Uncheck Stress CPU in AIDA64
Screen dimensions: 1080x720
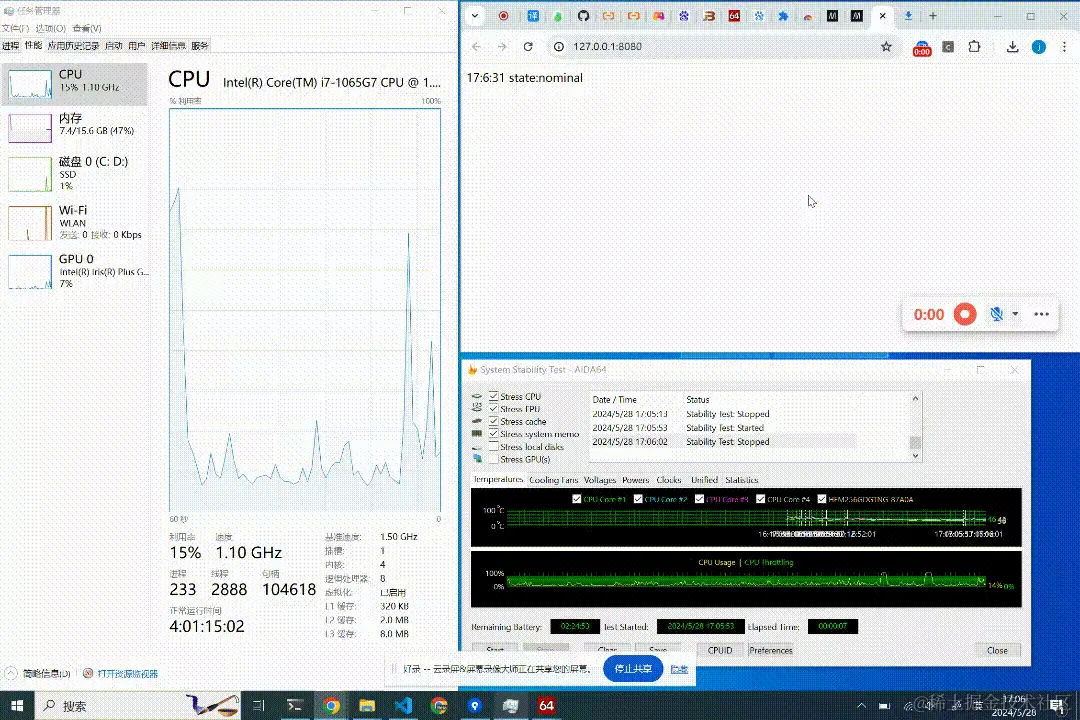point(494,396)
